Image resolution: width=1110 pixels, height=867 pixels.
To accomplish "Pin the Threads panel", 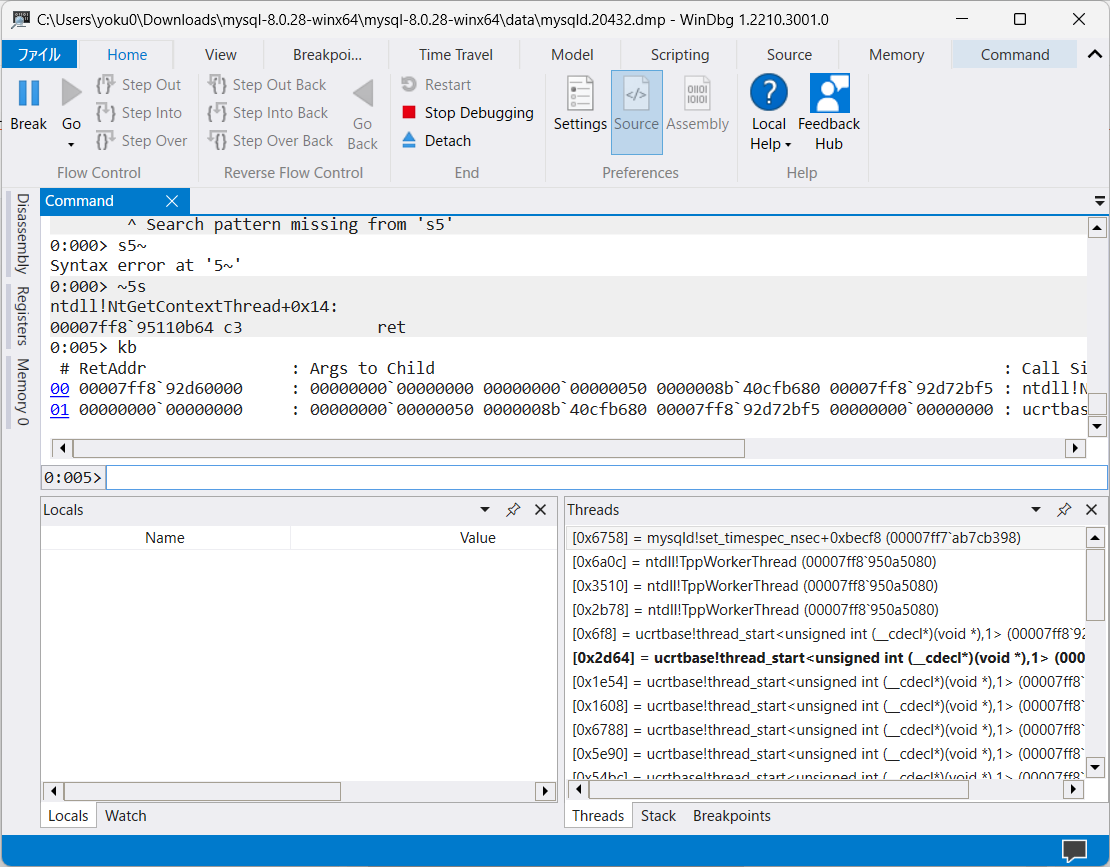I will click(1064, 510).
